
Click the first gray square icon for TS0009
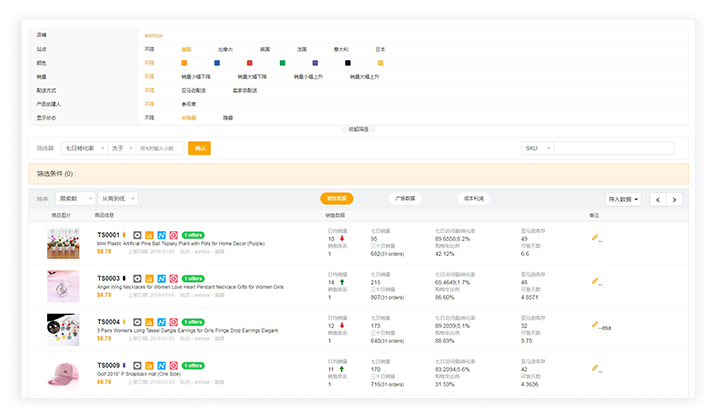(x=137, y=364)
